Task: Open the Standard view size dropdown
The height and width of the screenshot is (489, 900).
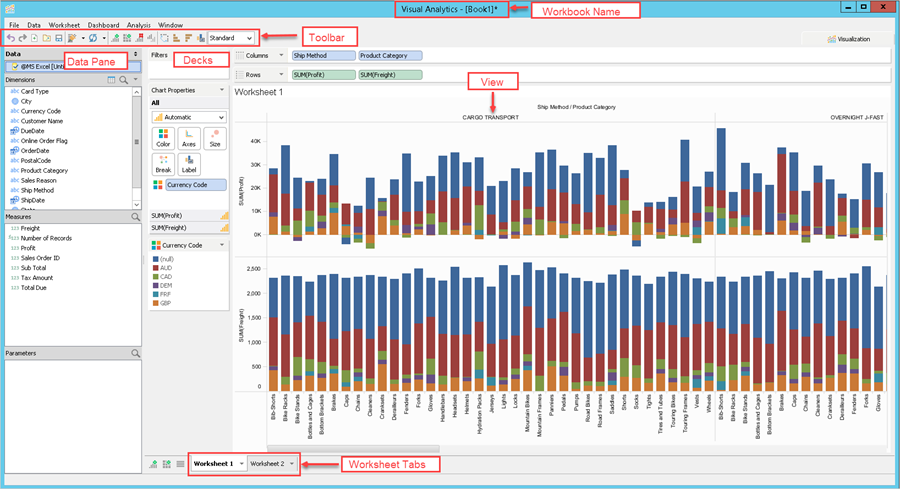Action: (x=248, y=38)
